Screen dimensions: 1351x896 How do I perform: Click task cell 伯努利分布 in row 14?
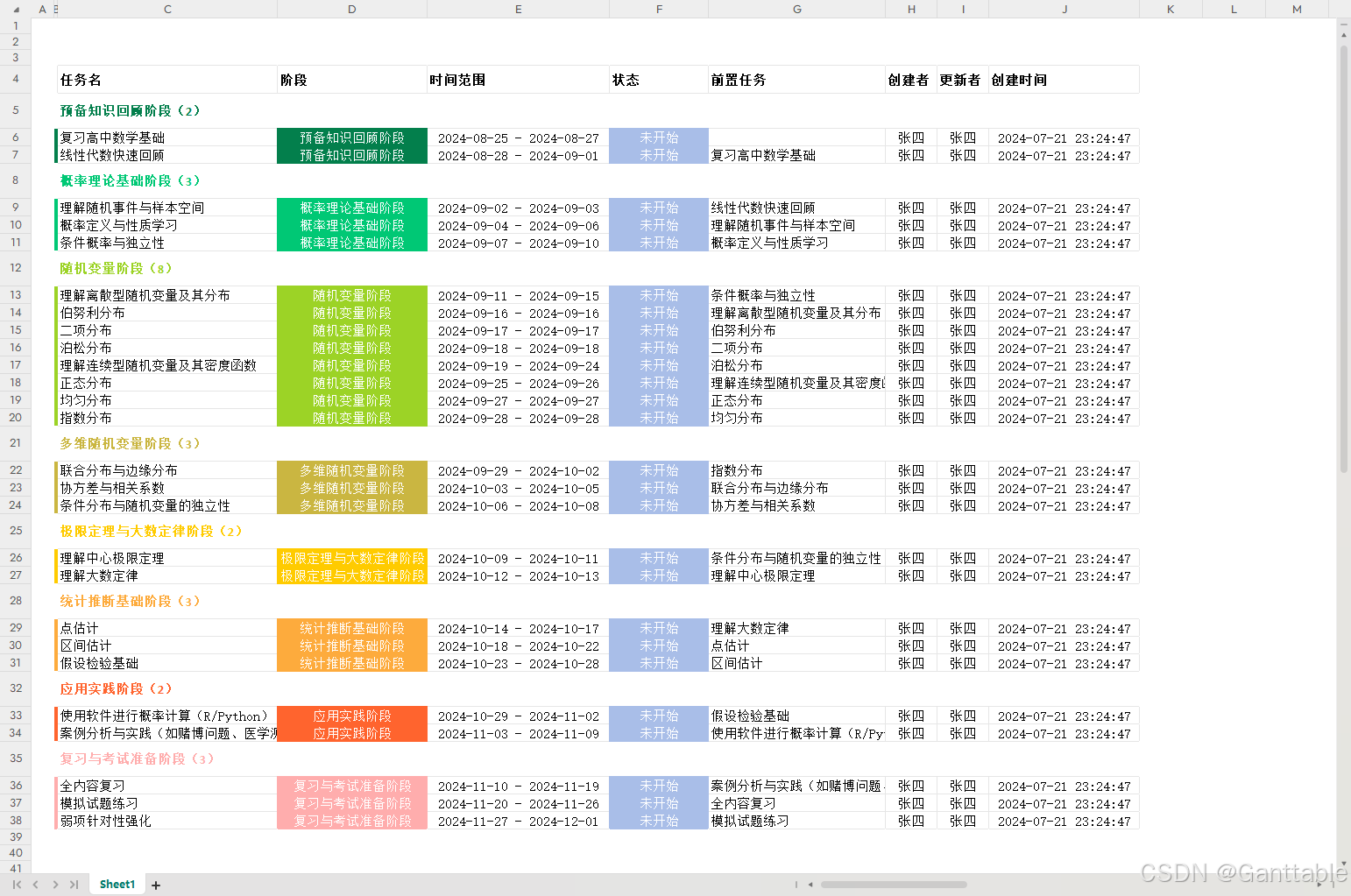point(167,313)
